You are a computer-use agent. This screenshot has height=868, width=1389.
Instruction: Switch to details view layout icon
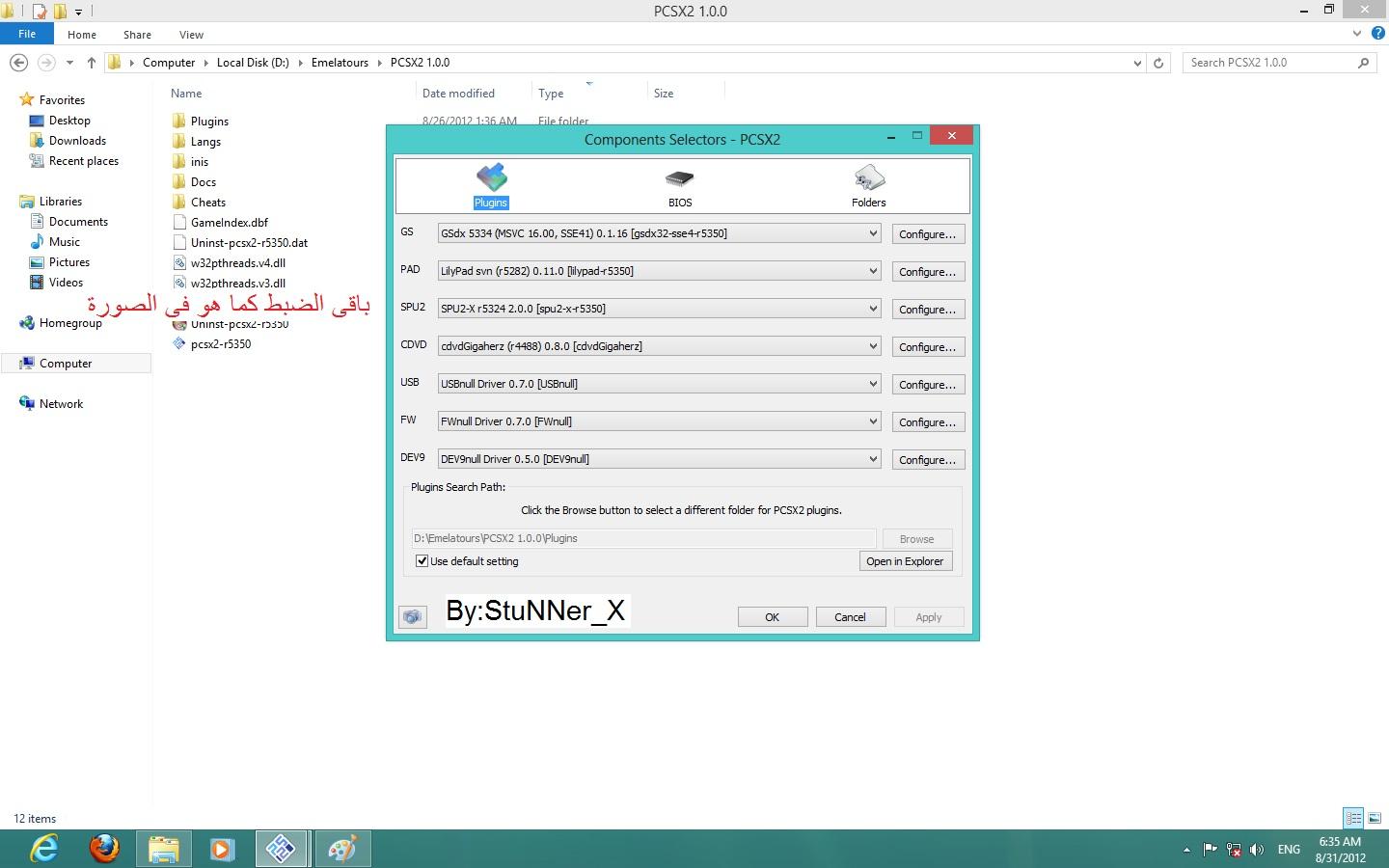tap(1353, 818)
